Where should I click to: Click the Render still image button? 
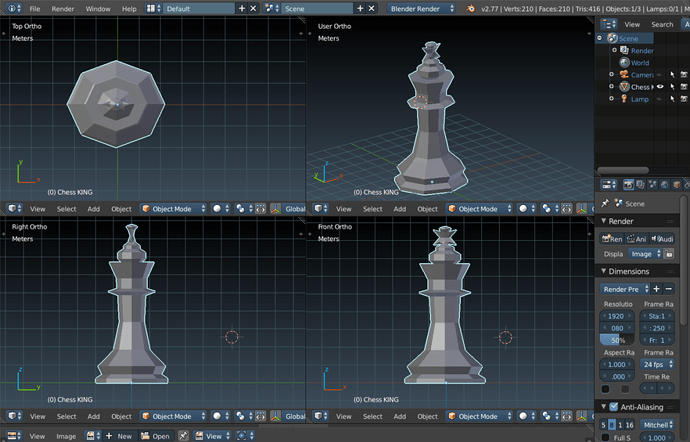[x=612, y=238]
